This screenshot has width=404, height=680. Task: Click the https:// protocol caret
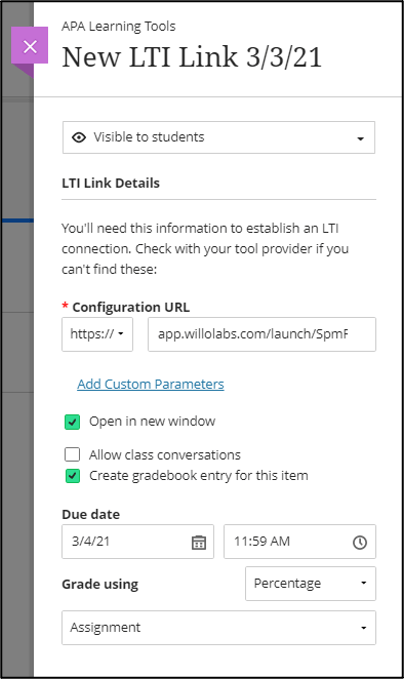(121, 334)
